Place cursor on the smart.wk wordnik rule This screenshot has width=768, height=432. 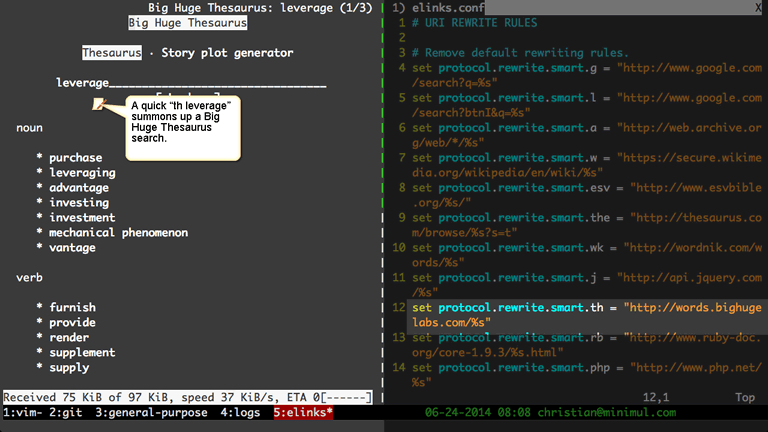click(587, 255)
